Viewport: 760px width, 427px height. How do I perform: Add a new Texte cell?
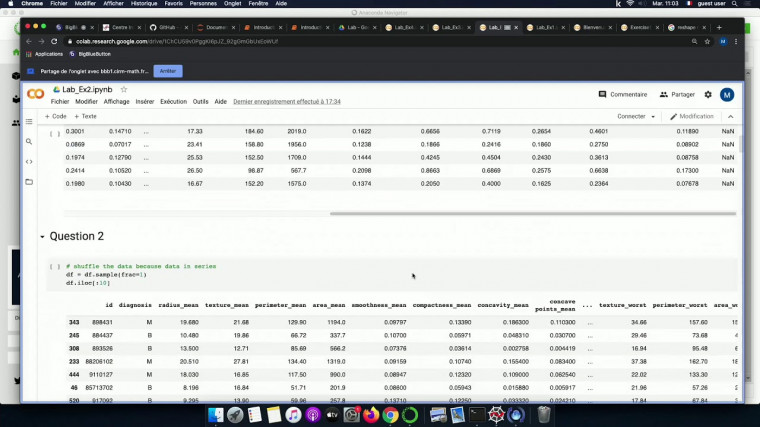(85, 116)
